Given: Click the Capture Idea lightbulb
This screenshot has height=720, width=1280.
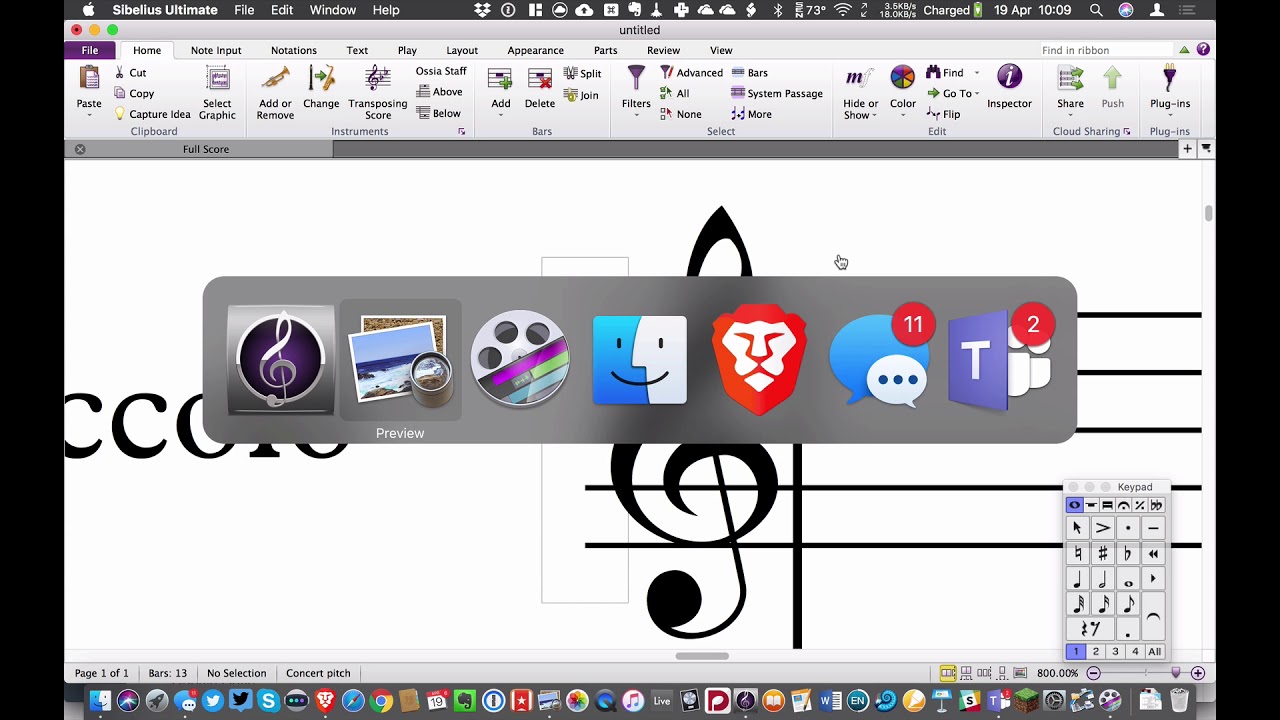Looking at the screenshot, I should [152, 114].
